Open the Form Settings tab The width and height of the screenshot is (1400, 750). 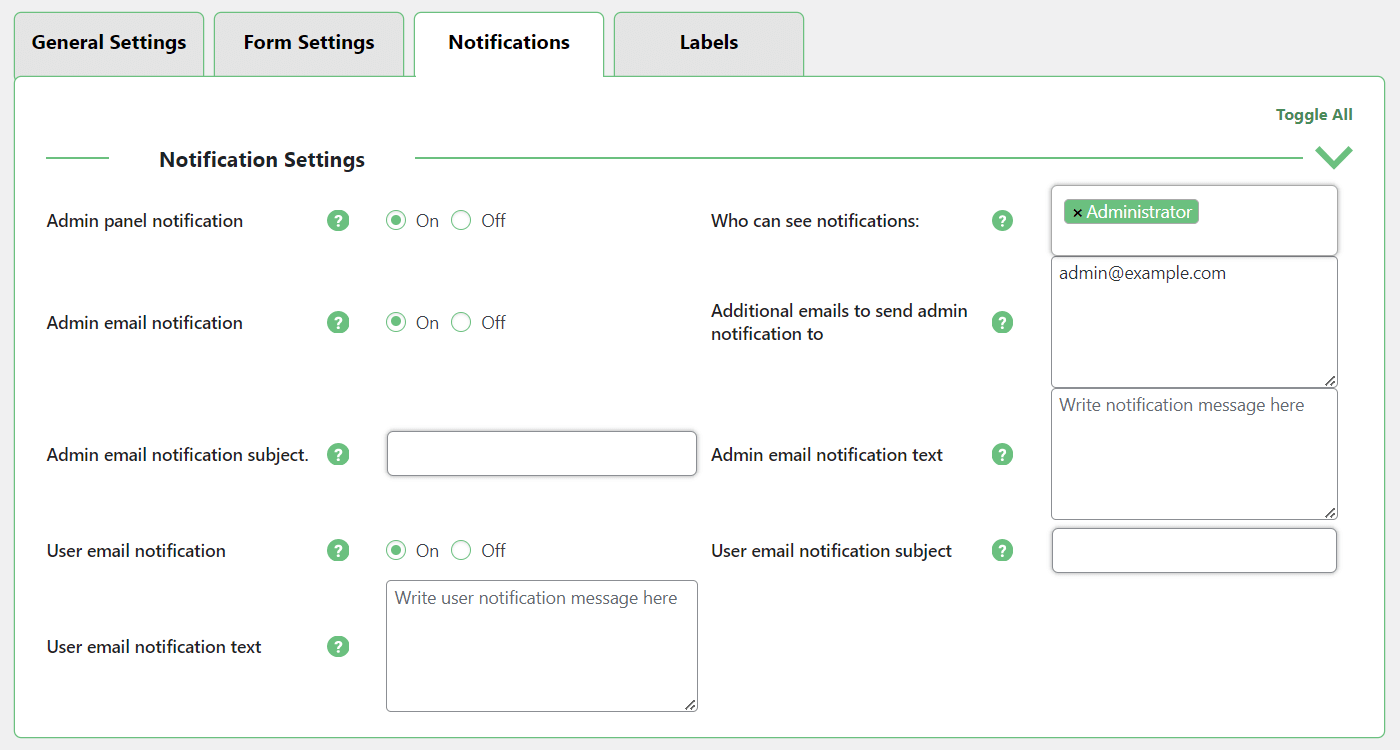point(309,43)
